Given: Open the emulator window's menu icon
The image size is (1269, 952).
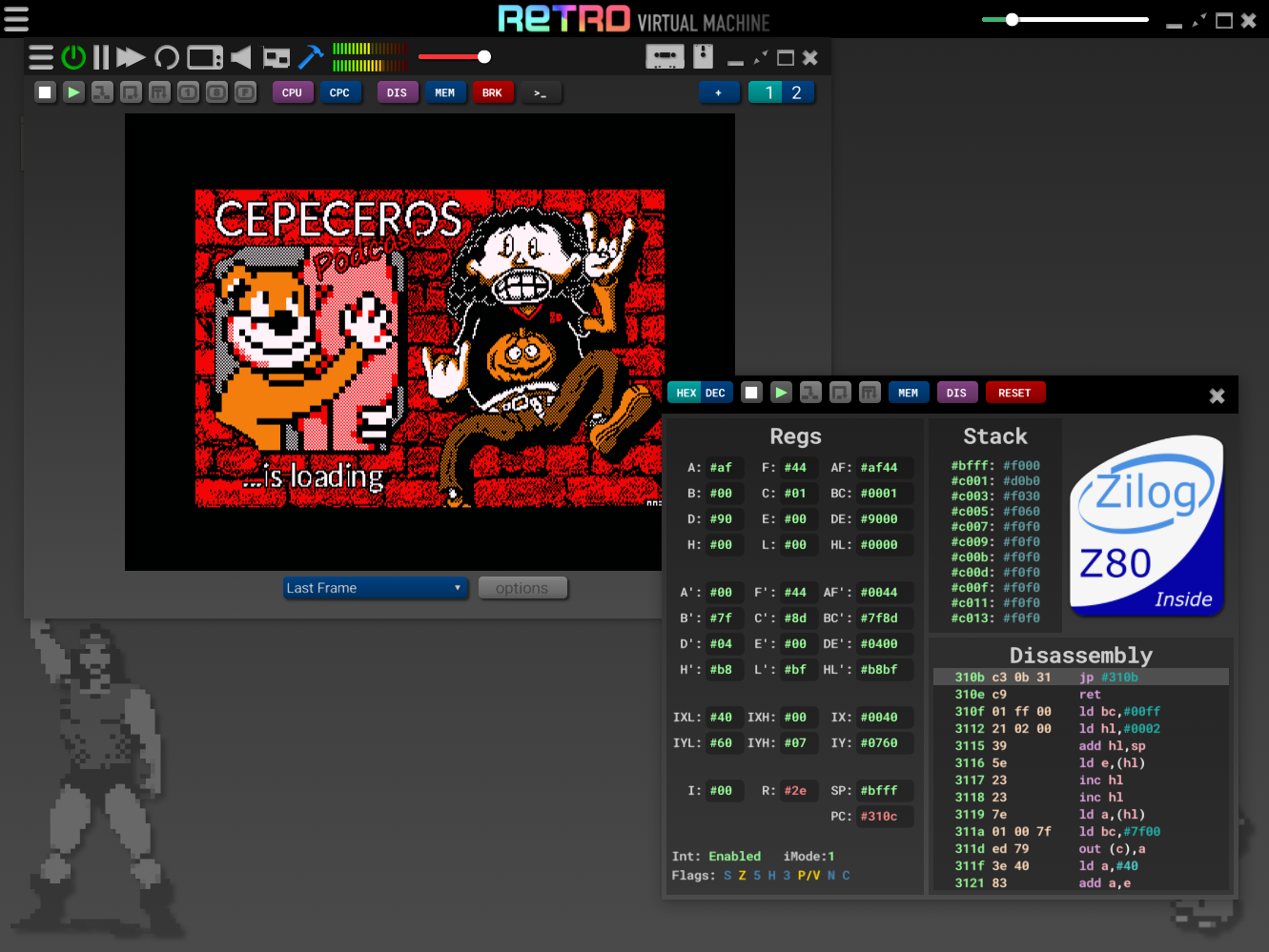Looking at the screenshot, I should point(41,57).
